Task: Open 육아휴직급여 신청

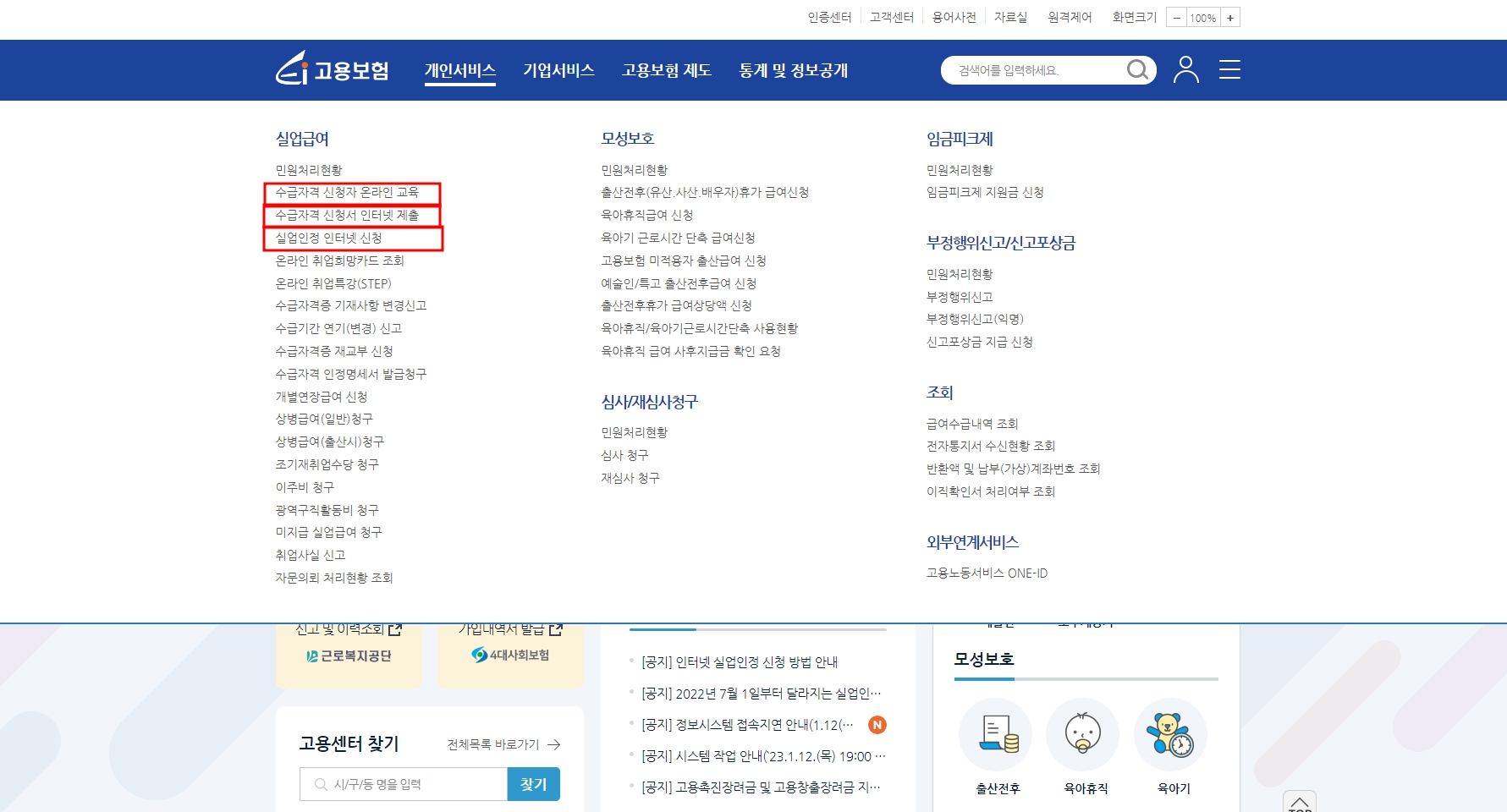Action: tap(647, 216)
